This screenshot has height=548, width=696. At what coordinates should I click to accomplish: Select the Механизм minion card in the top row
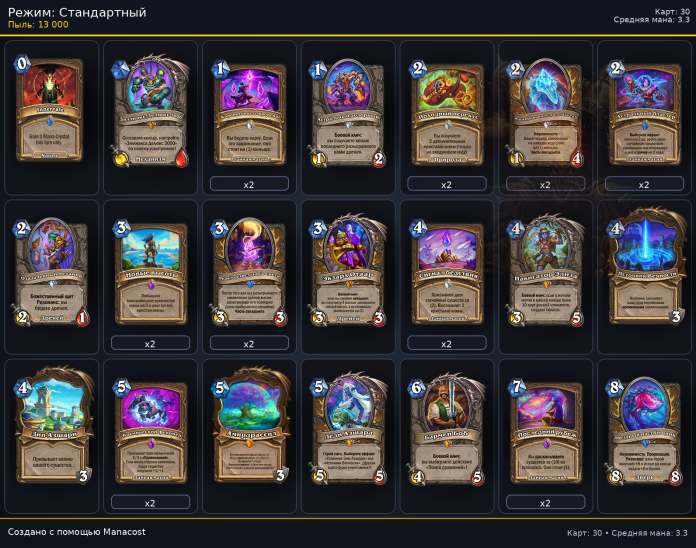150,111
